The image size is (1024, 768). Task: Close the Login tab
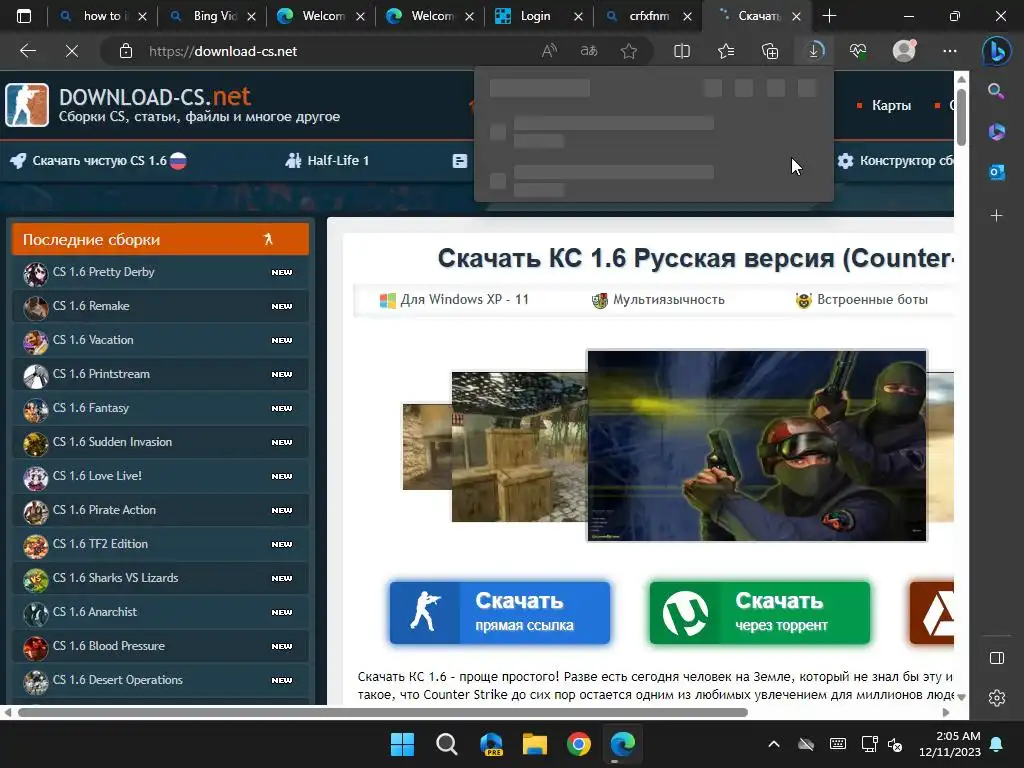coord(578,16)
